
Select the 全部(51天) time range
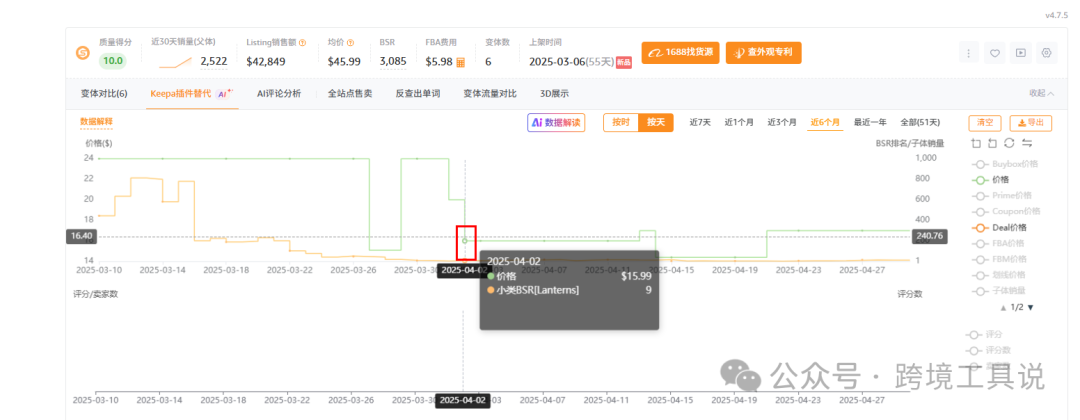[x=920, y=123]
